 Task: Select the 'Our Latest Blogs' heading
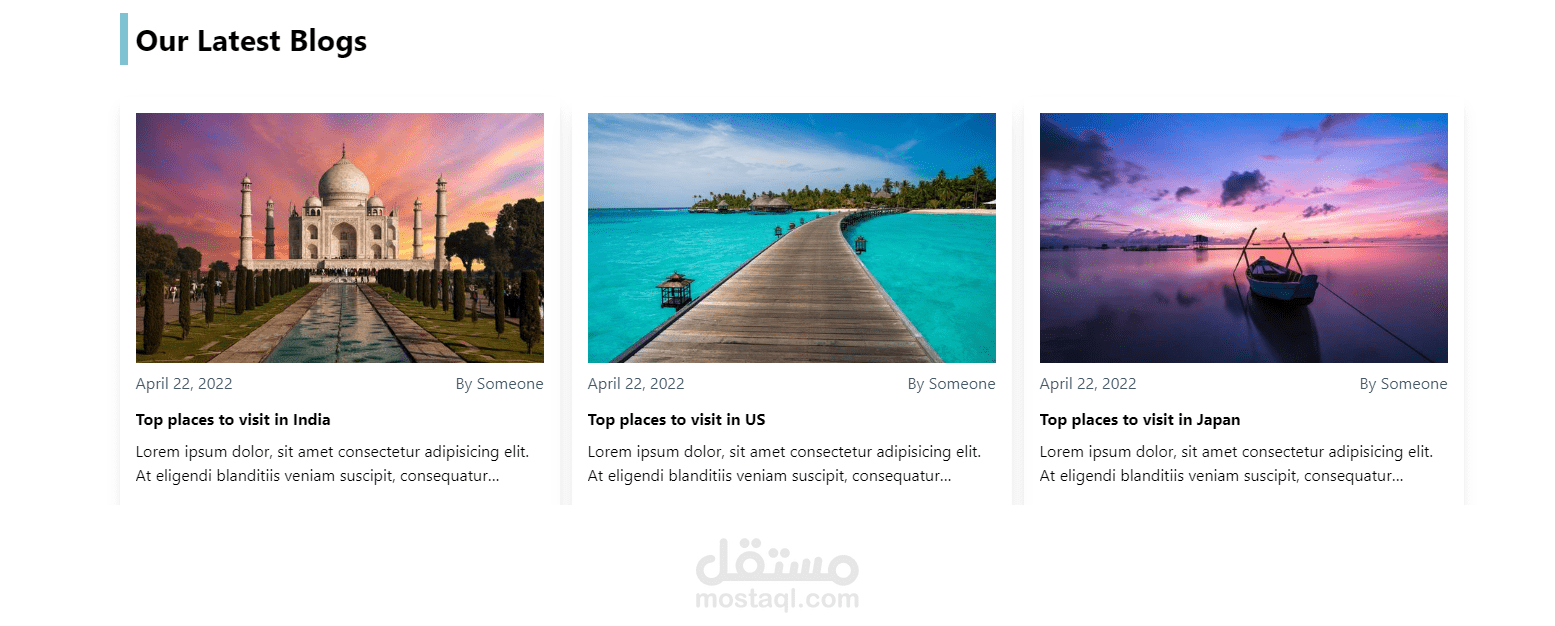point(251,41)
